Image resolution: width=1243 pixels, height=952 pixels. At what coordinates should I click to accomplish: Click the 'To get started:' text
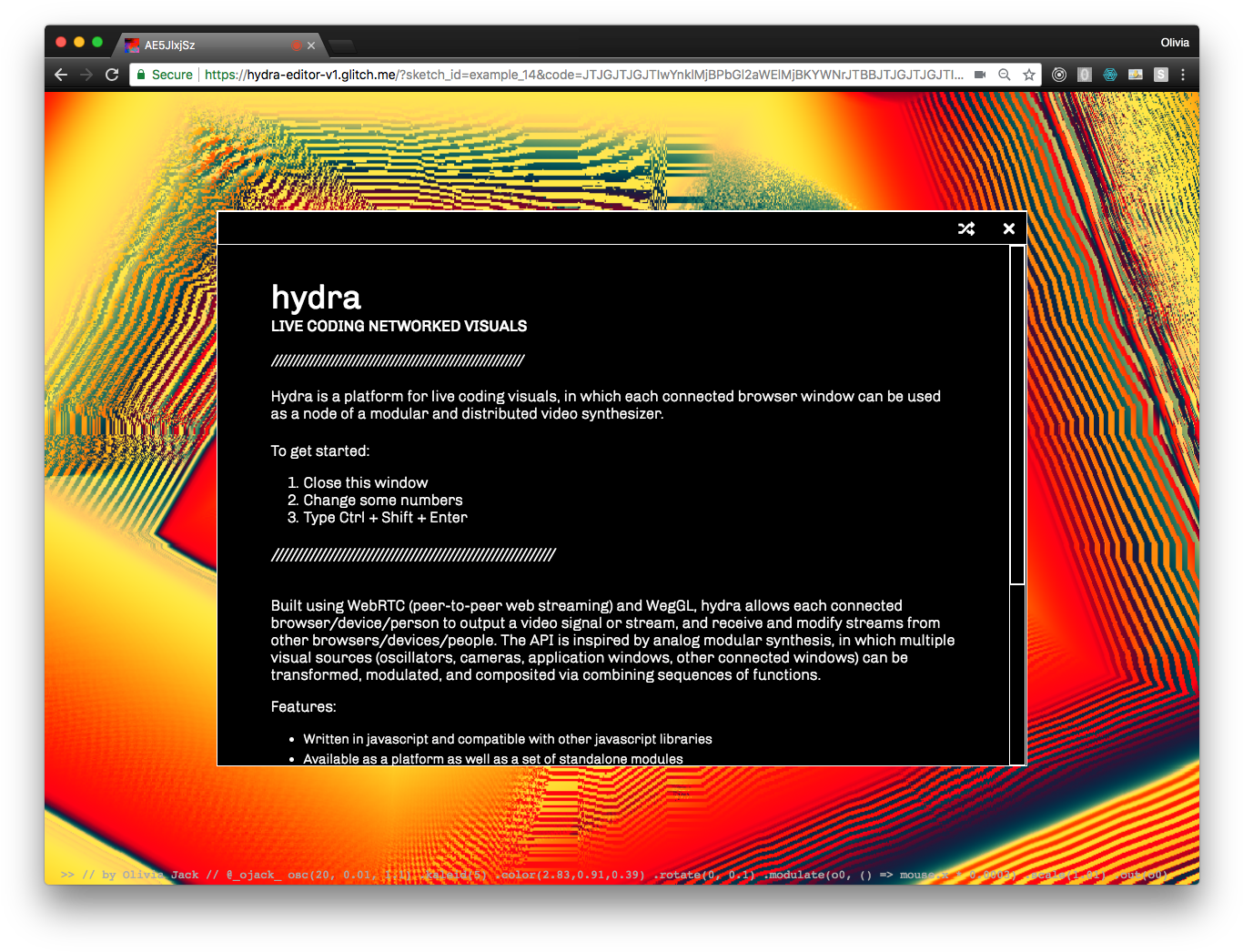(x=320, y=451)
